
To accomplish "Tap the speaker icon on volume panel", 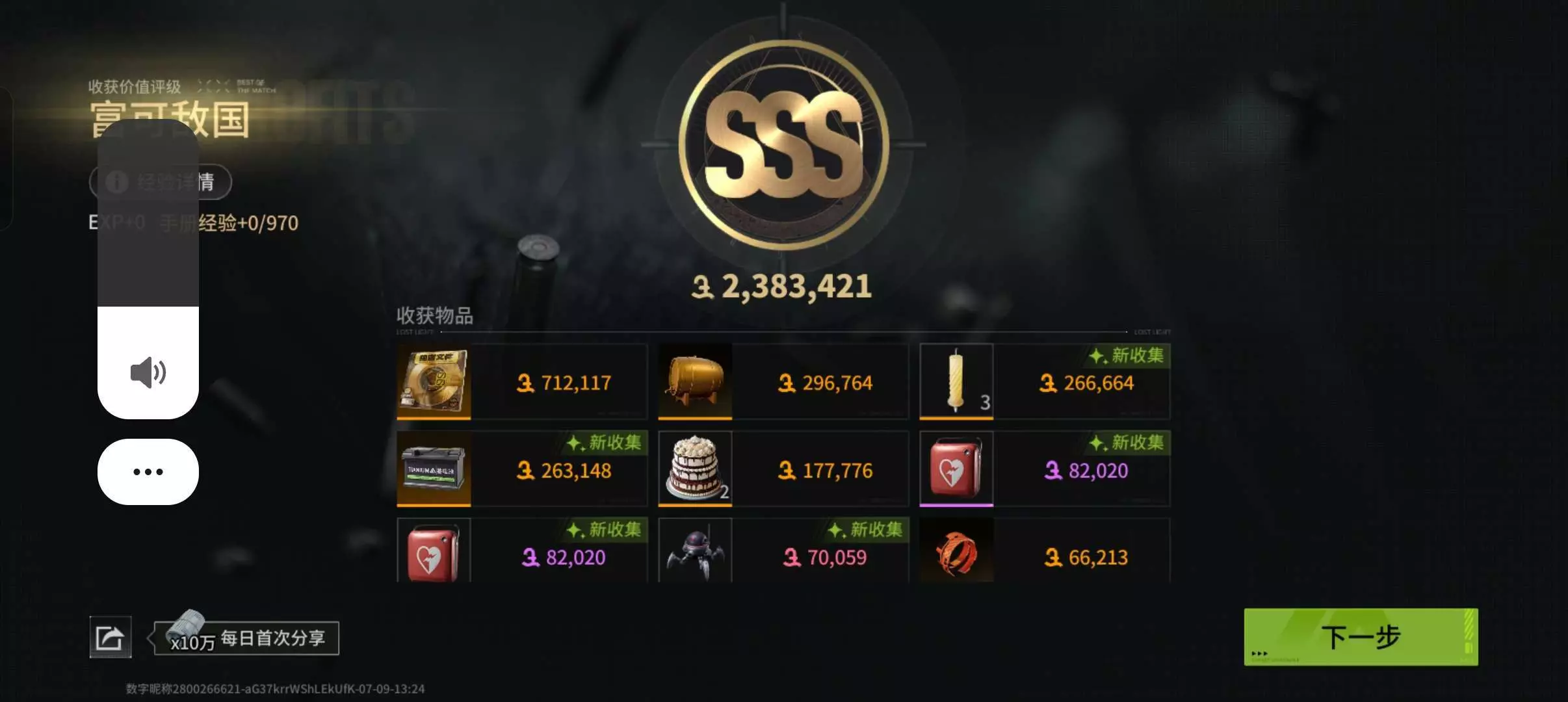I will pos(148,372).
